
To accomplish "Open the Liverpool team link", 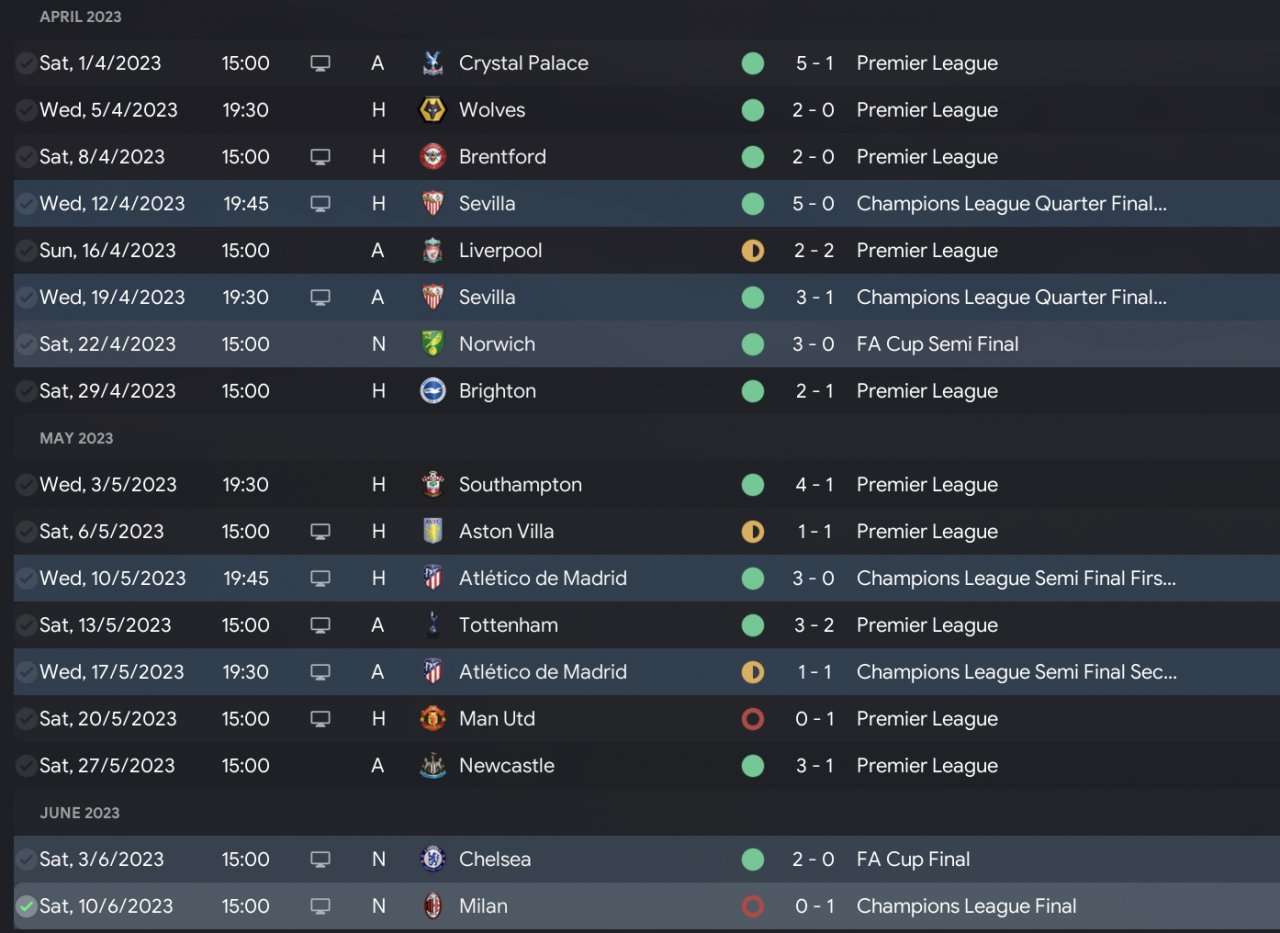I will pos(500,251).
